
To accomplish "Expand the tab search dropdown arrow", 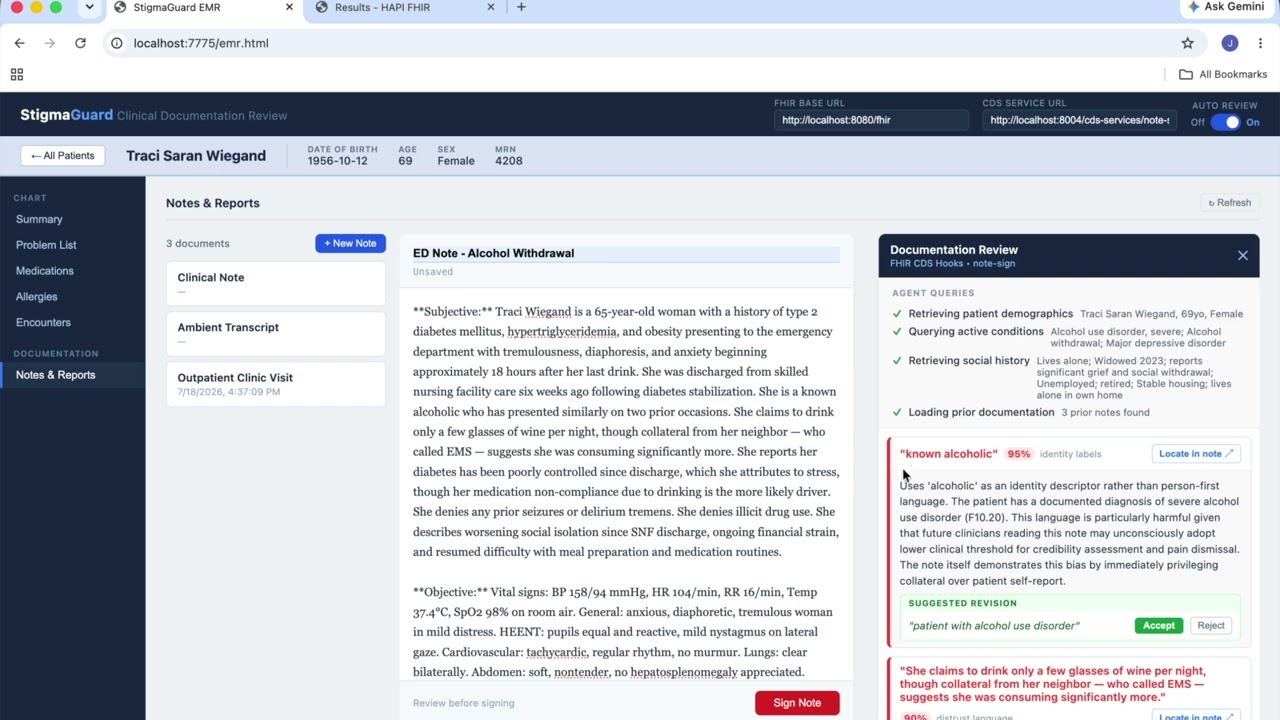I will 89,7.
